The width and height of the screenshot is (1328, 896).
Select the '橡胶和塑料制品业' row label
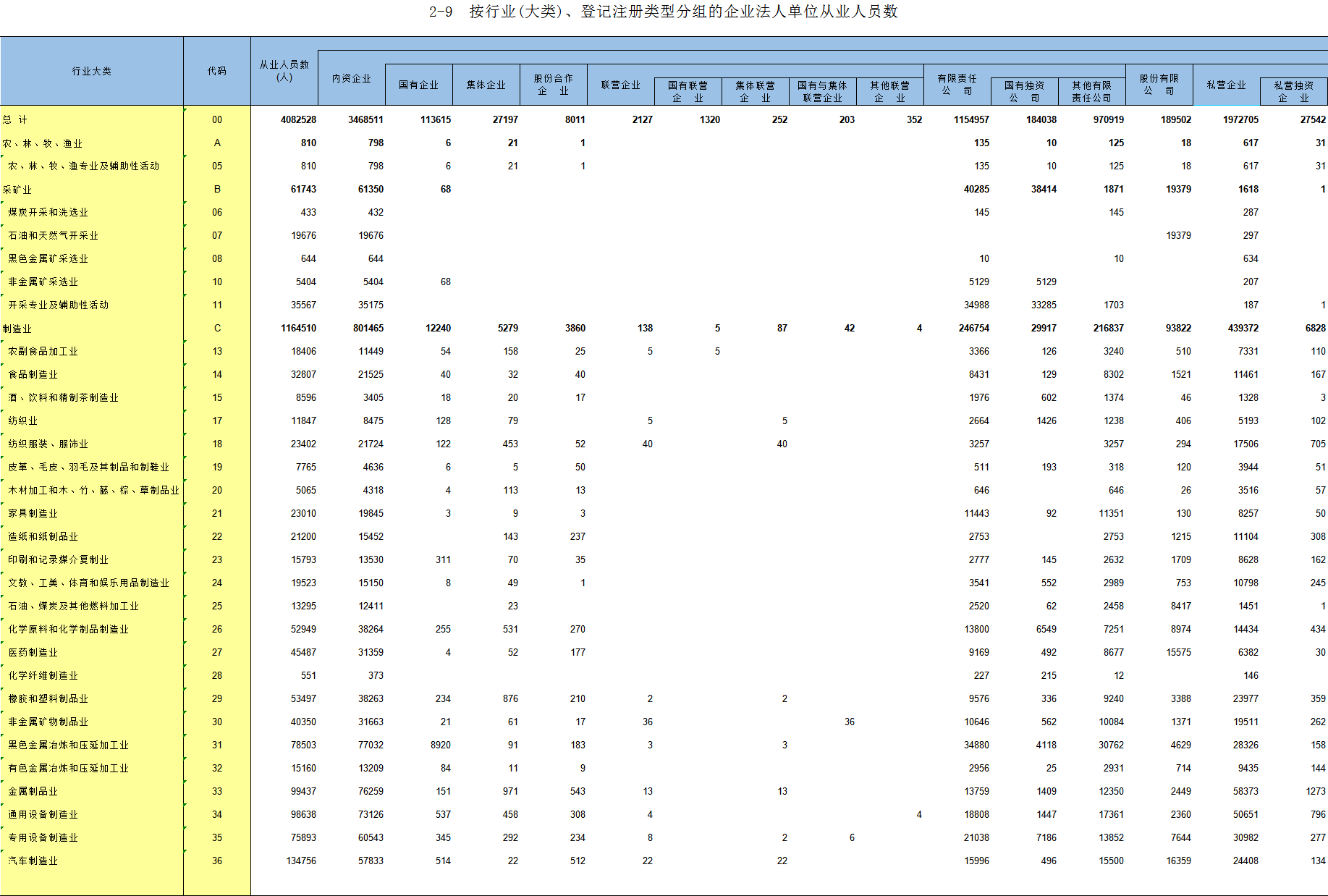[x=48, y=698]
